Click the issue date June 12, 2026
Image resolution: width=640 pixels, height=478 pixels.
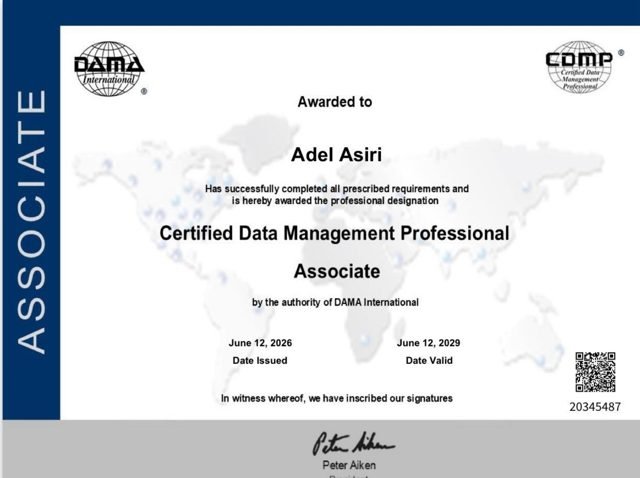point(260,343)
